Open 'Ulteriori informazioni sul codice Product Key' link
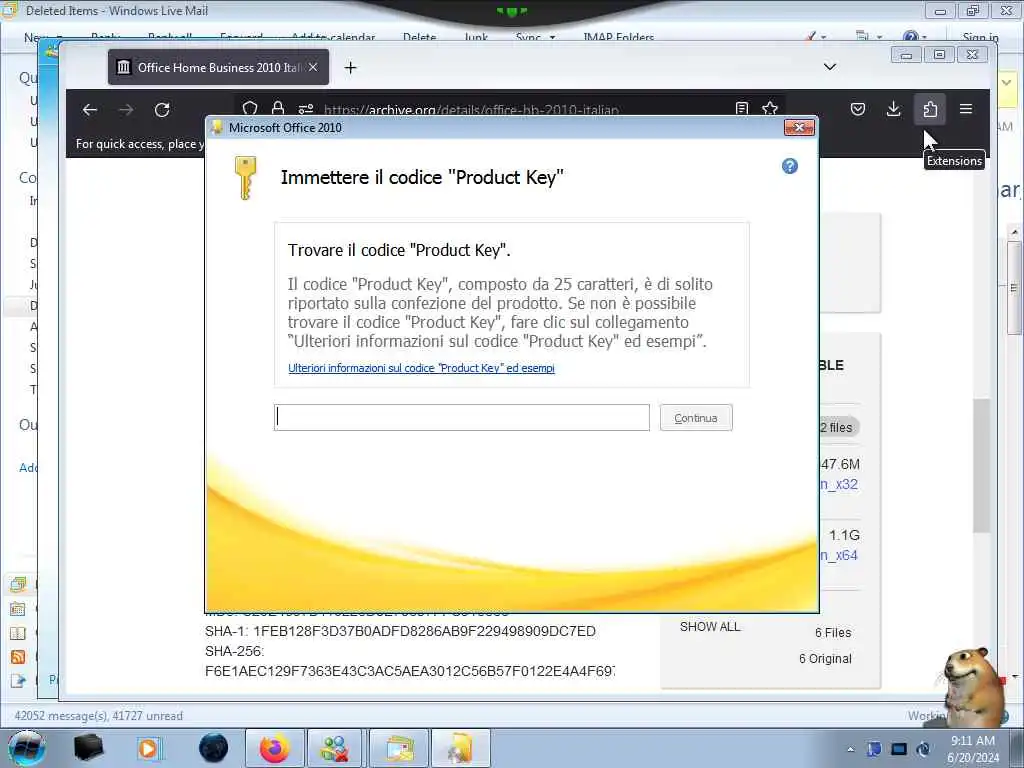 421,368
